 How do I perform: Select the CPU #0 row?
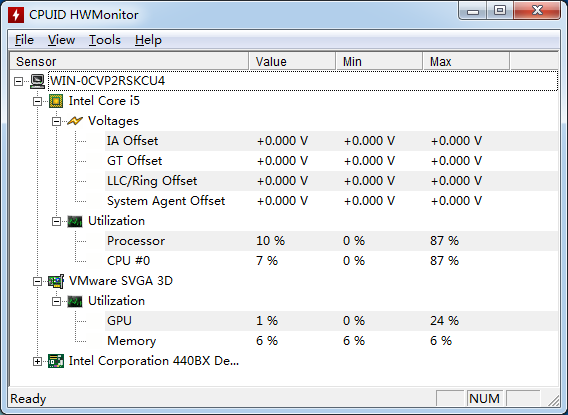tap(331, 261)
